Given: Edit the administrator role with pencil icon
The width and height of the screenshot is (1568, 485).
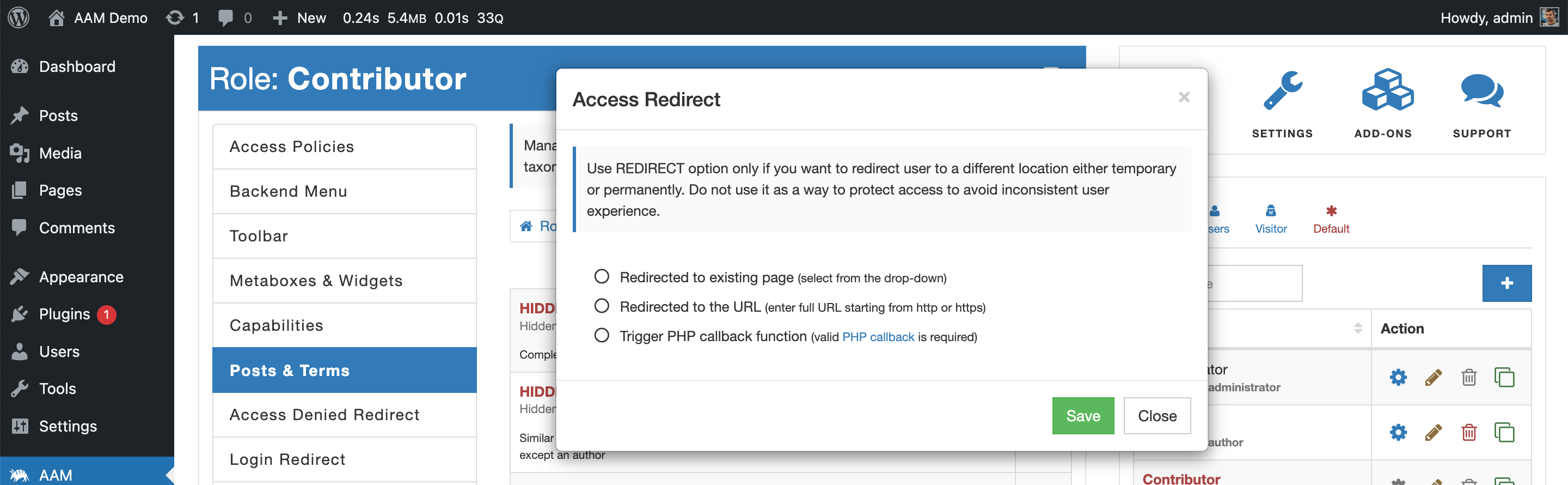Looking at the screenshot, I should (1434, 378).
